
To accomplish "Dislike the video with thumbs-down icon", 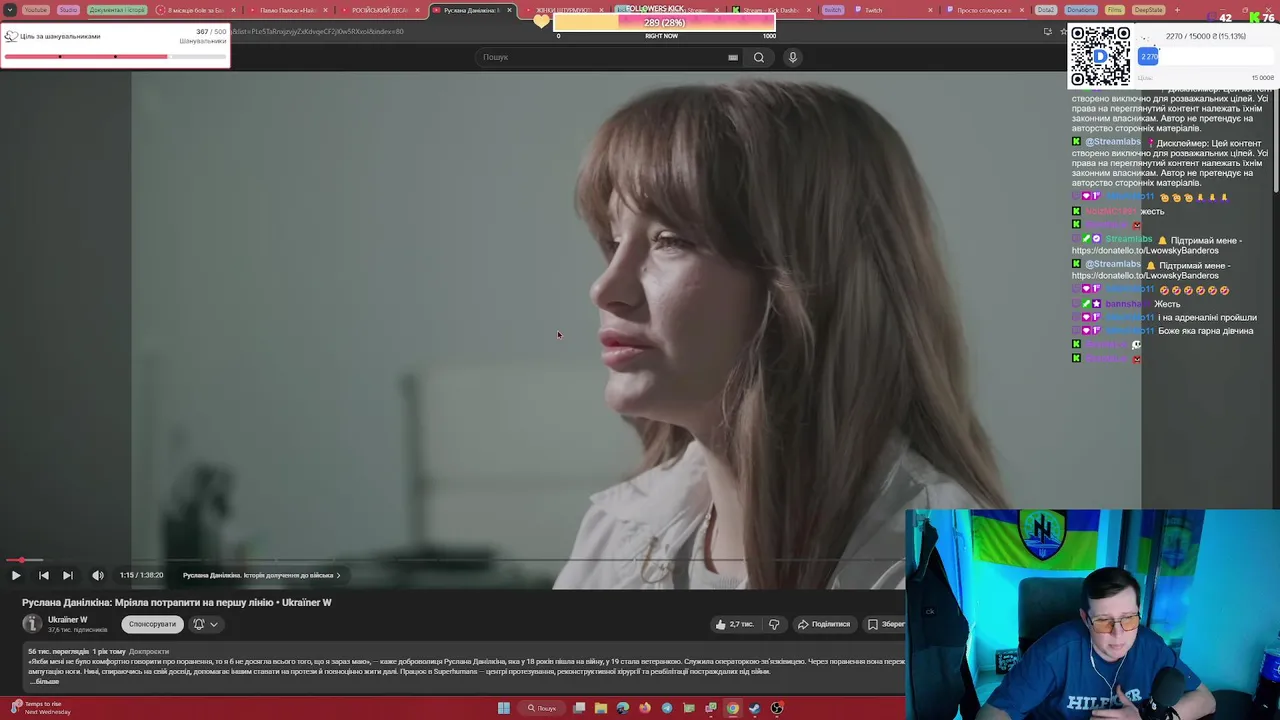I will point(774,624).
